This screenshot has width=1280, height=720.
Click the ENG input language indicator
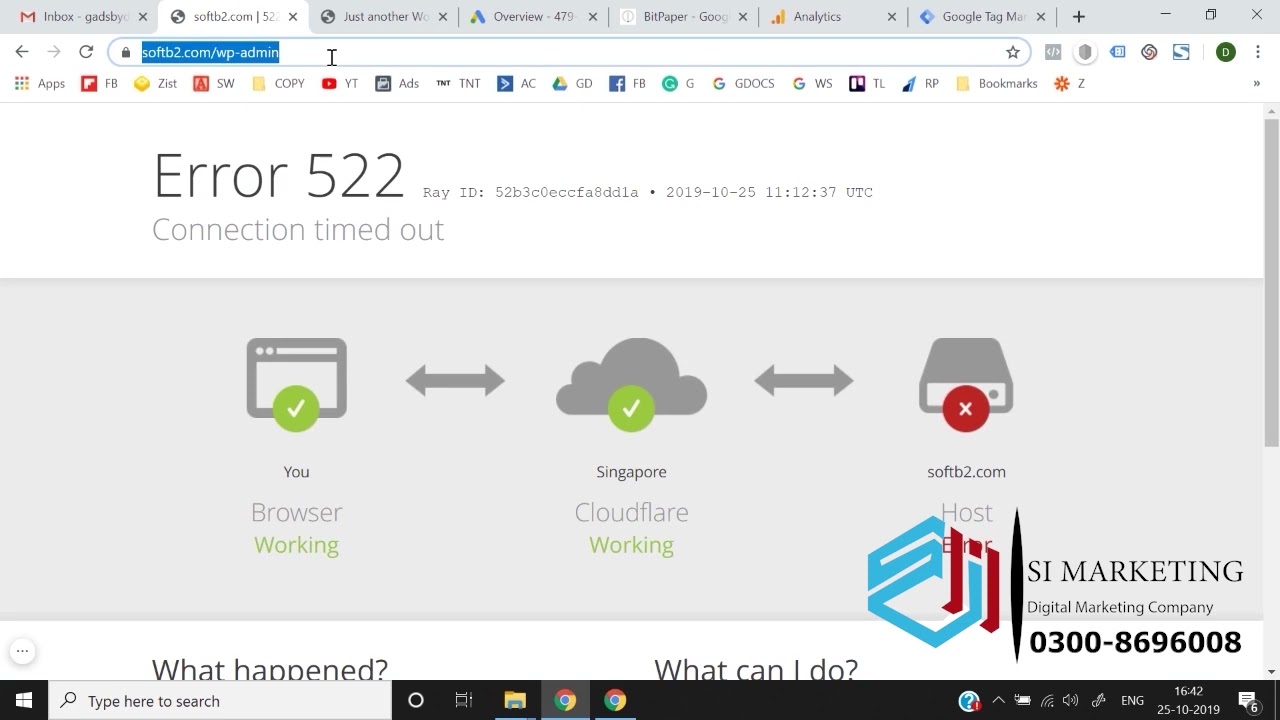coord(1132,701)
